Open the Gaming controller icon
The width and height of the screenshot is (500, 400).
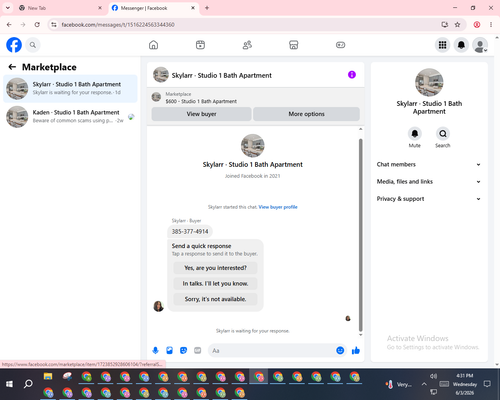(x=340, y=45)
